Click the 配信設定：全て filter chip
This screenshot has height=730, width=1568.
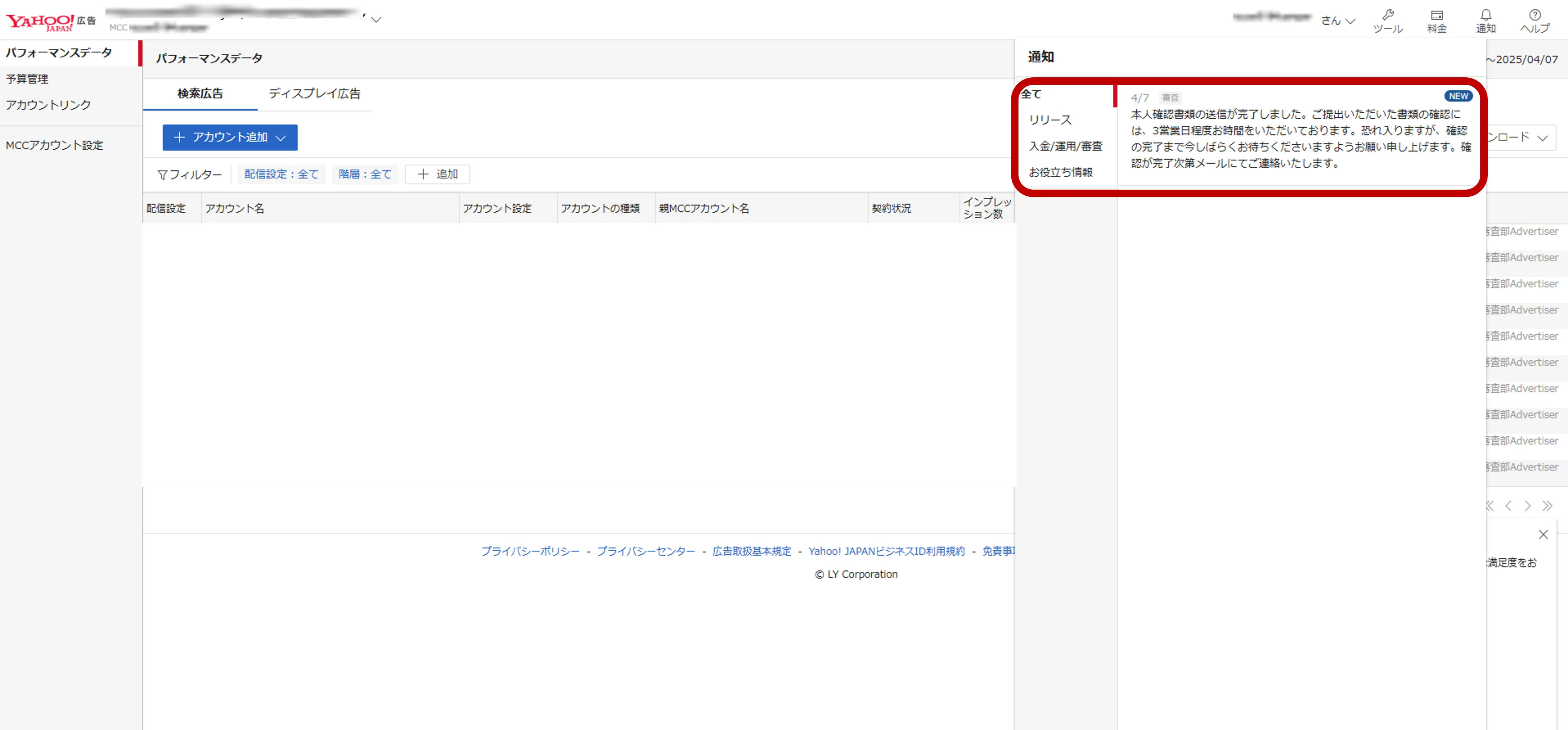(x=281, y=174)
